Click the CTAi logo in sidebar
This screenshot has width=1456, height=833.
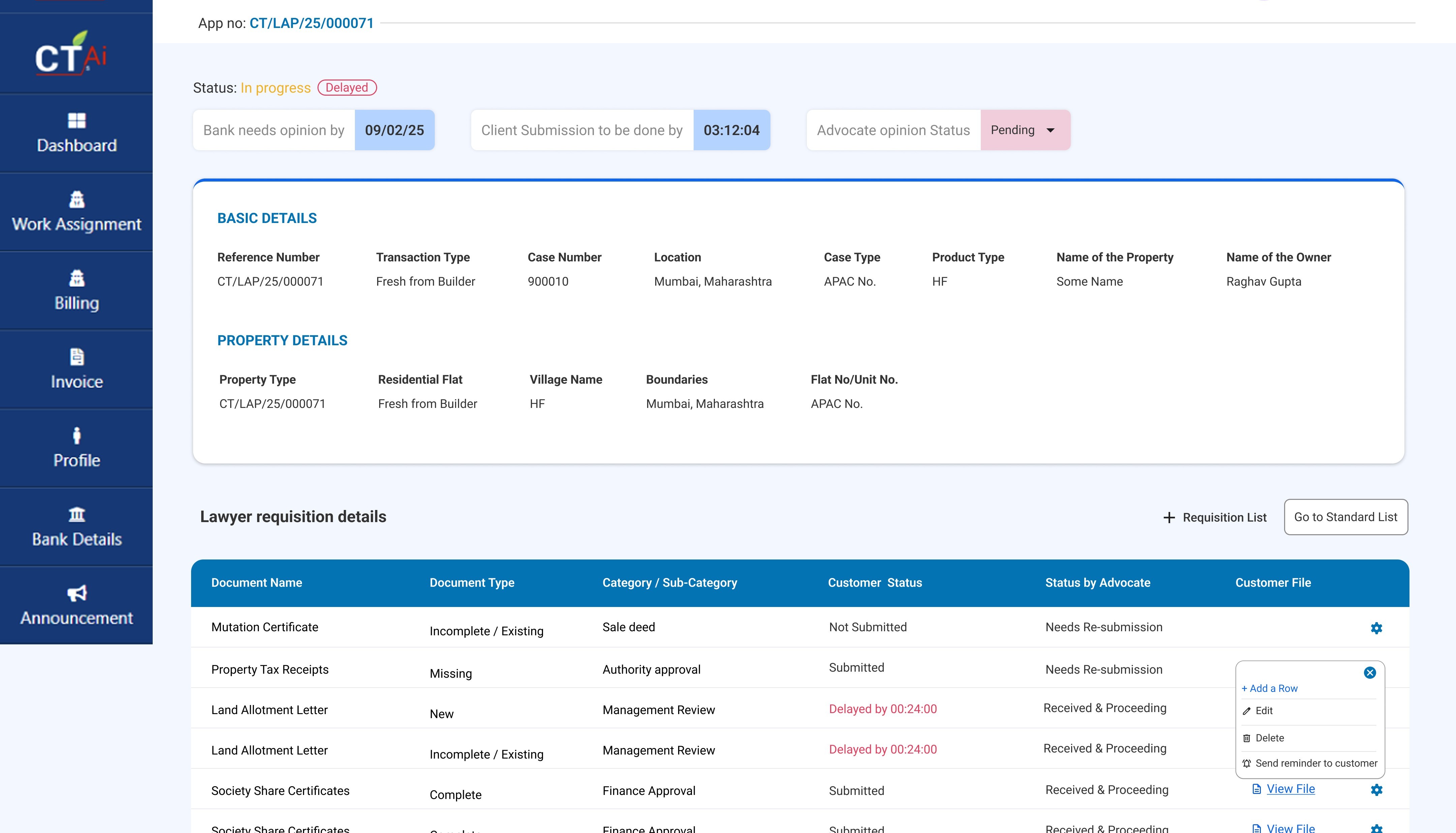tap(71, 54)
